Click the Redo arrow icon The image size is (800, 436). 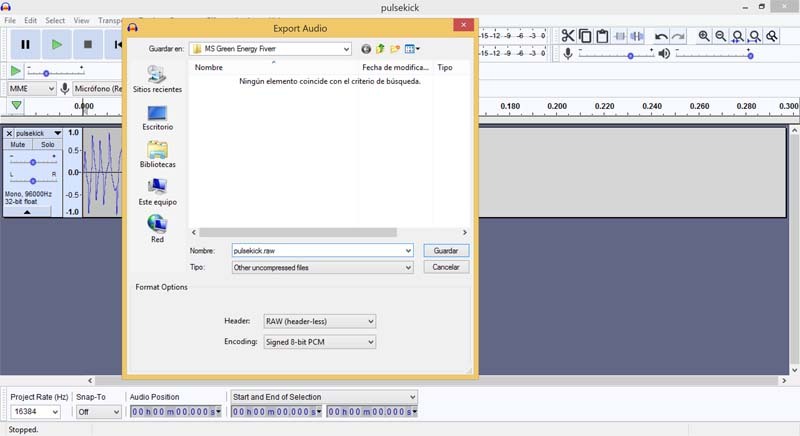point(678,36)
